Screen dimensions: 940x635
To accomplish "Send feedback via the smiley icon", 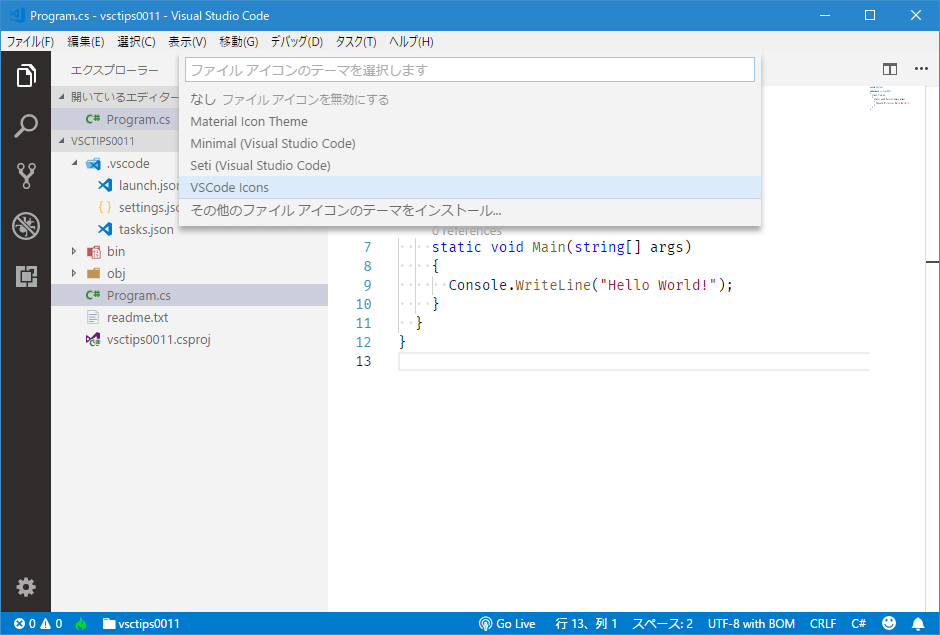I will (889, 623).
